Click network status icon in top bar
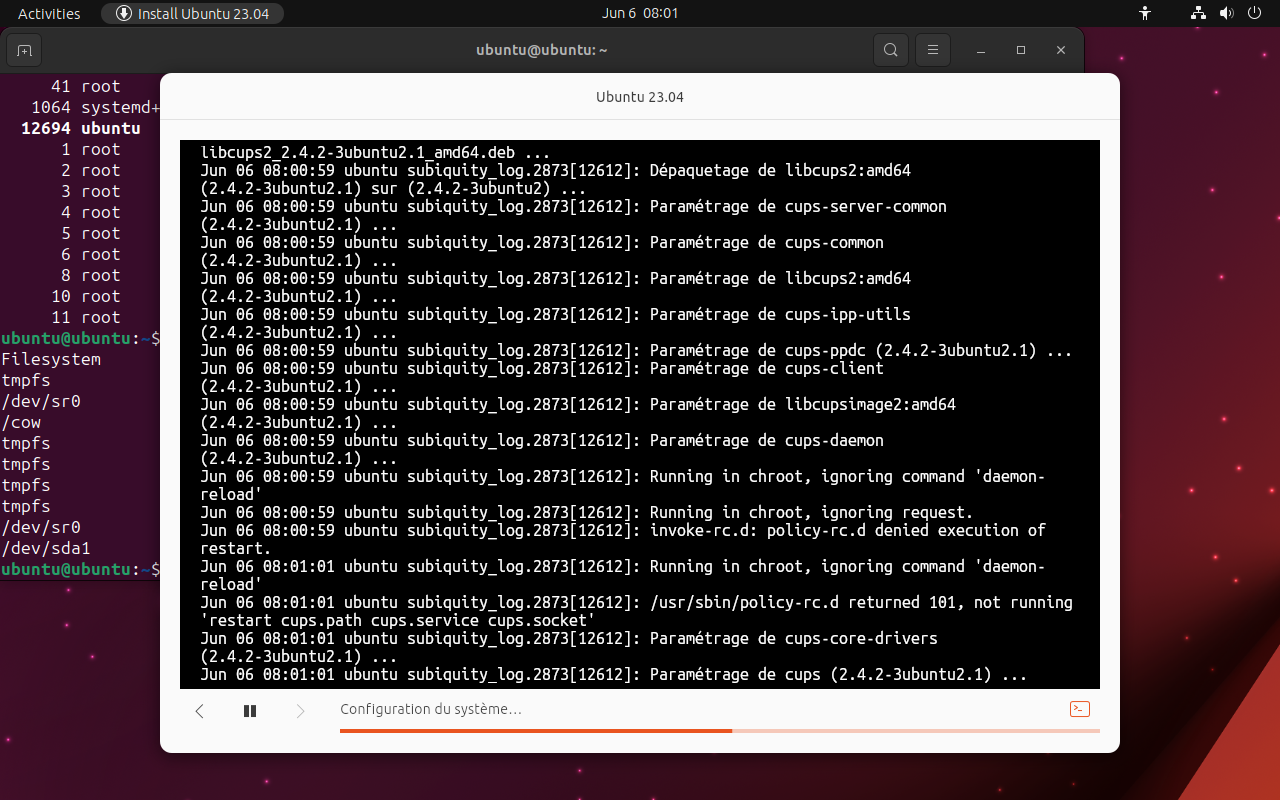The width and height of the screenshot is (1280, 800). click(1199, 13)
